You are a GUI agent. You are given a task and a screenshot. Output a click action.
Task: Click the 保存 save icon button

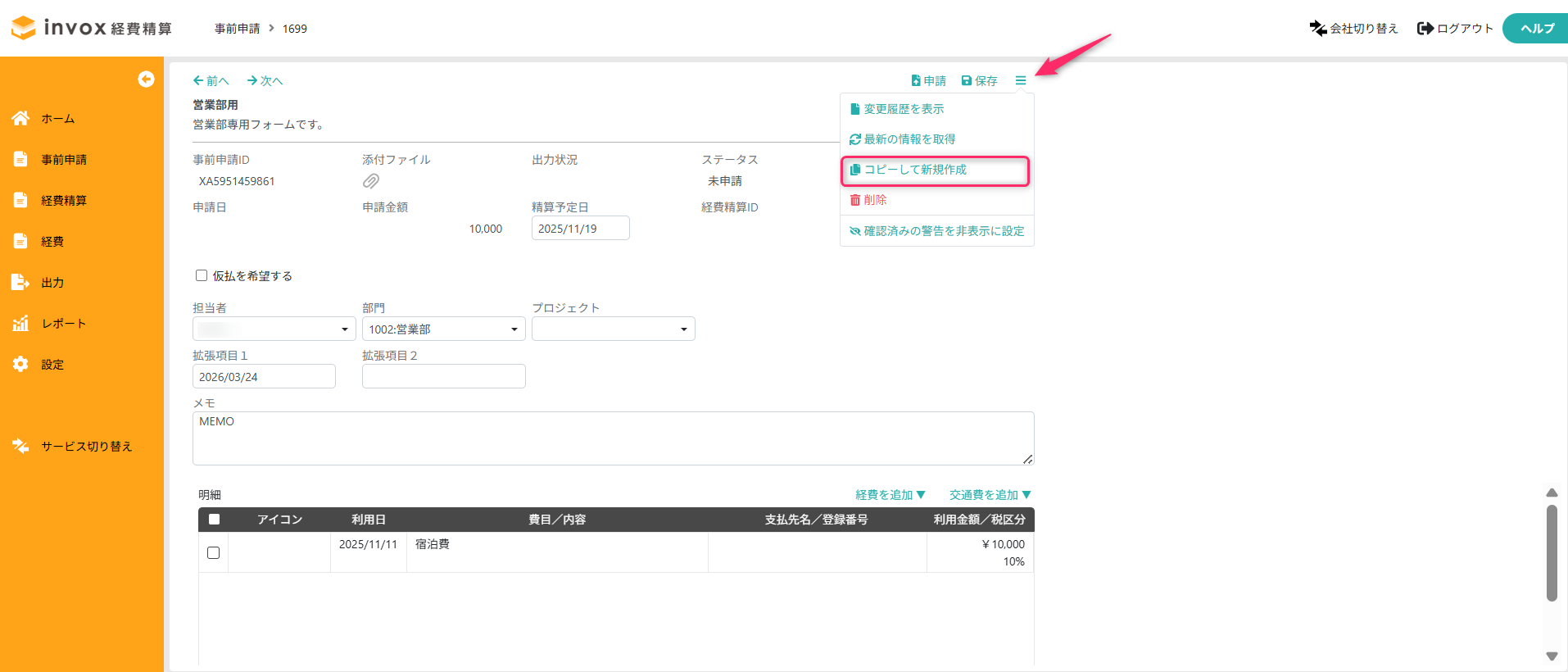pyautogui.click(x=979, y=80)
